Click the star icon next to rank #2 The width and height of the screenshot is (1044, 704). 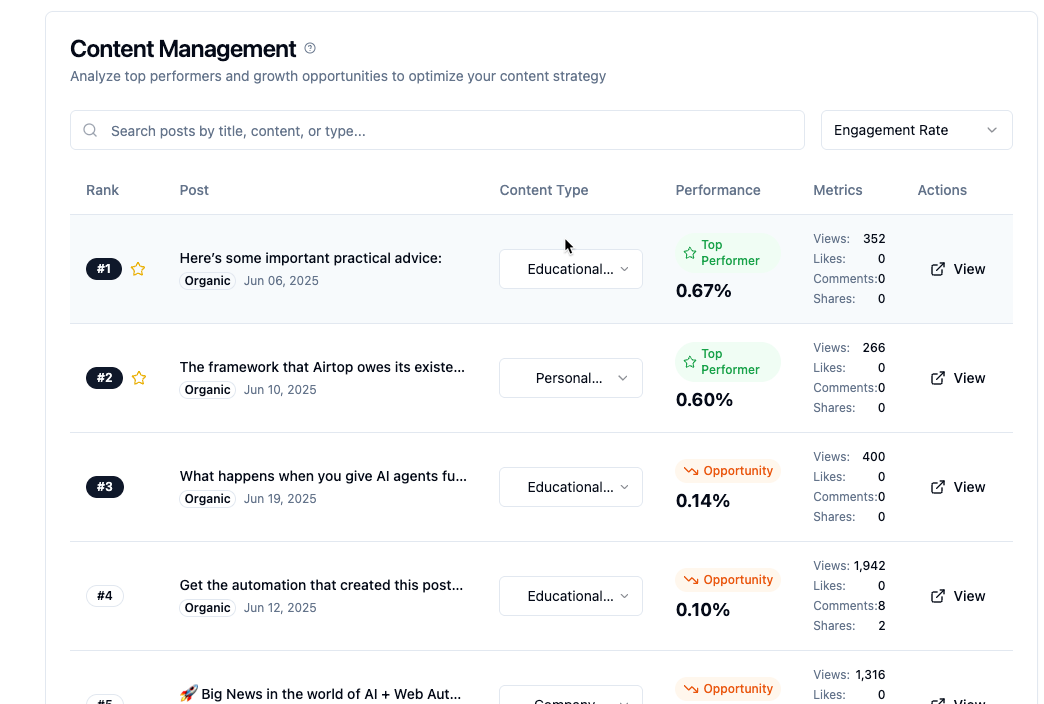point(139,378)
